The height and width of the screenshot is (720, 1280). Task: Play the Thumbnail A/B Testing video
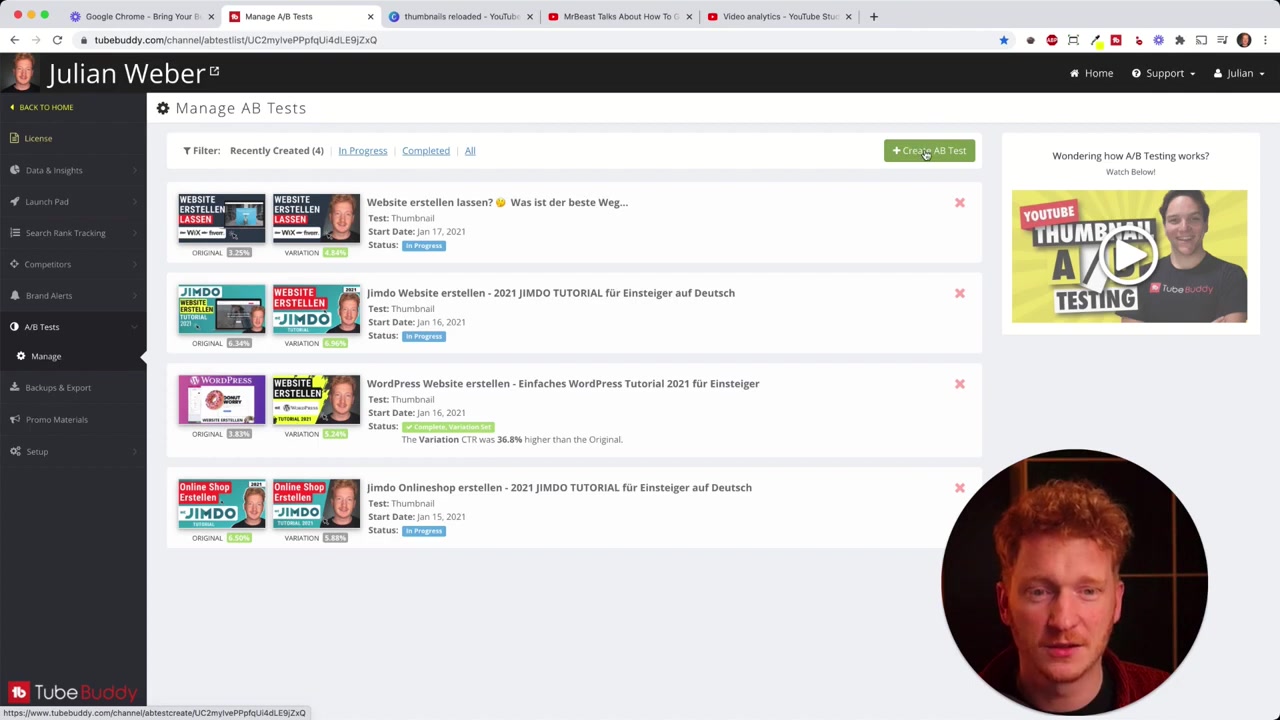click(1129, 256)
